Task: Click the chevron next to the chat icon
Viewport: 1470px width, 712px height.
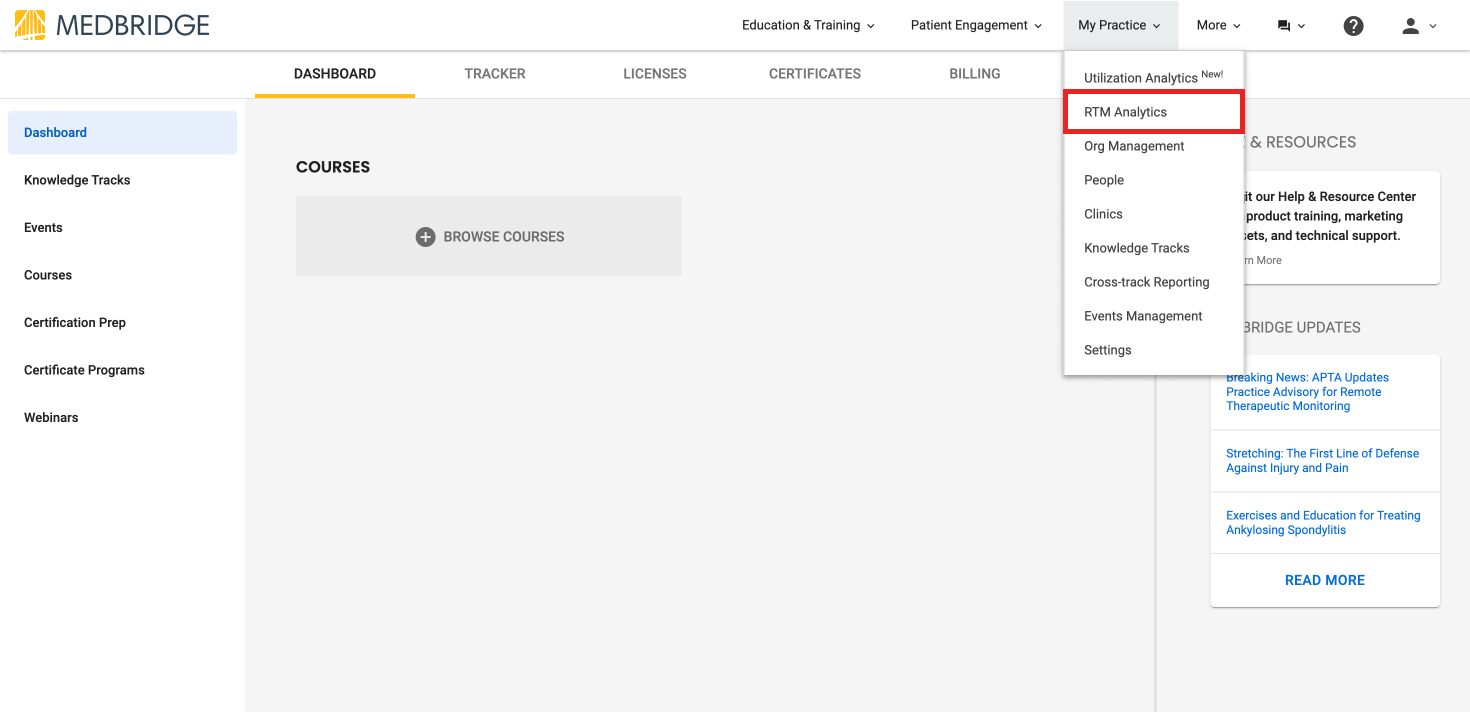Action: coord(1301,26)
